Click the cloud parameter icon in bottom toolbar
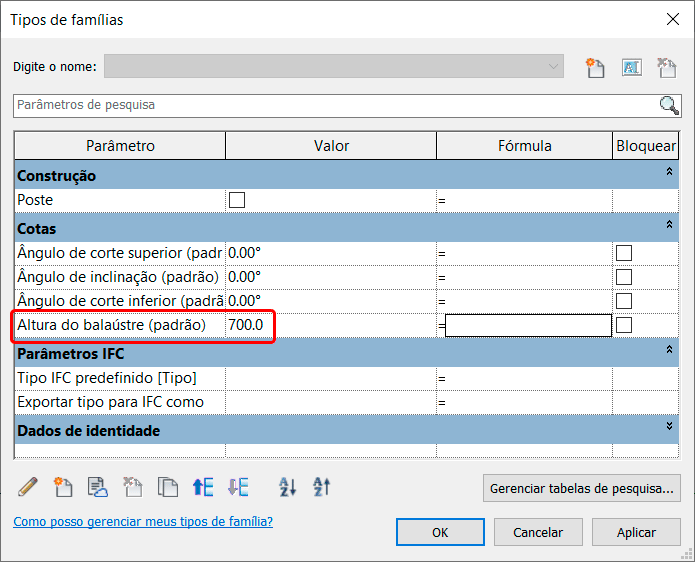The height and width of the screenshot is (562, 695). tap(98, 487)
